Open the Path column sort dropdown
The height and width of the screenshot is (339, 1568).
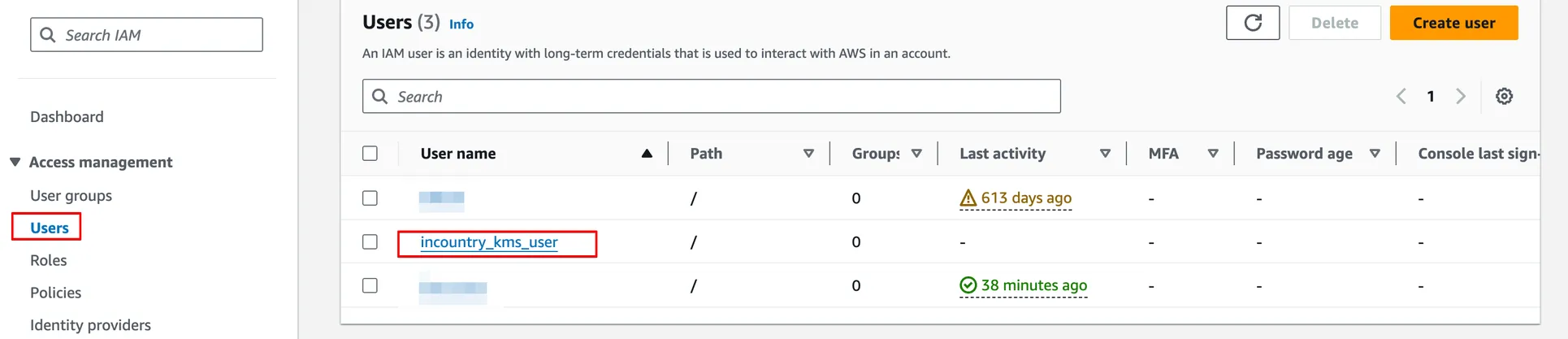(808, 154)
